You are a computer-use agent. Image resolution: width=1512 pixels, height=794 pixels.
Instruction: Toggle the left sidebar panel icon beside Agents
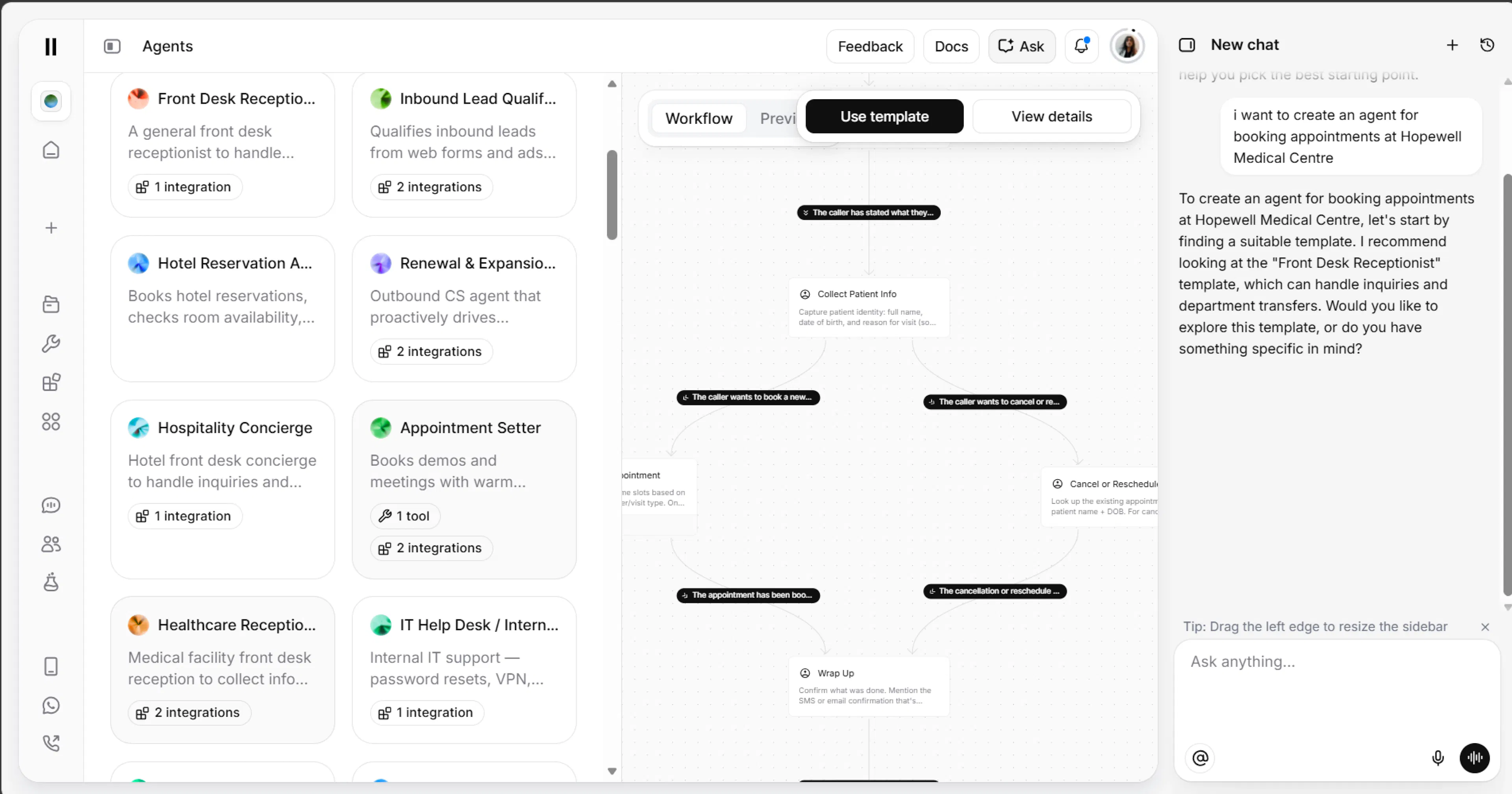[112, 46]
